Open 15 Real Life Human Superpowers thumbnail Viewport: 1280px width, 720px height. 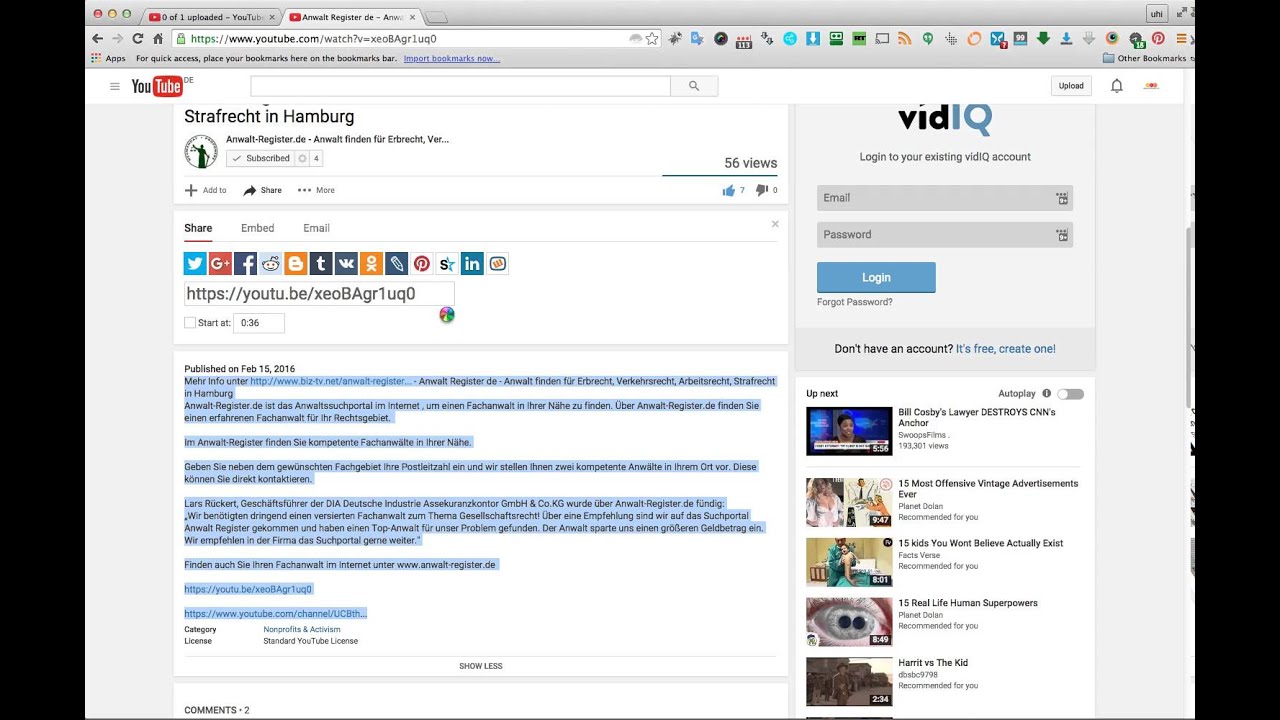pyautogui.click(x=849, y=622)
